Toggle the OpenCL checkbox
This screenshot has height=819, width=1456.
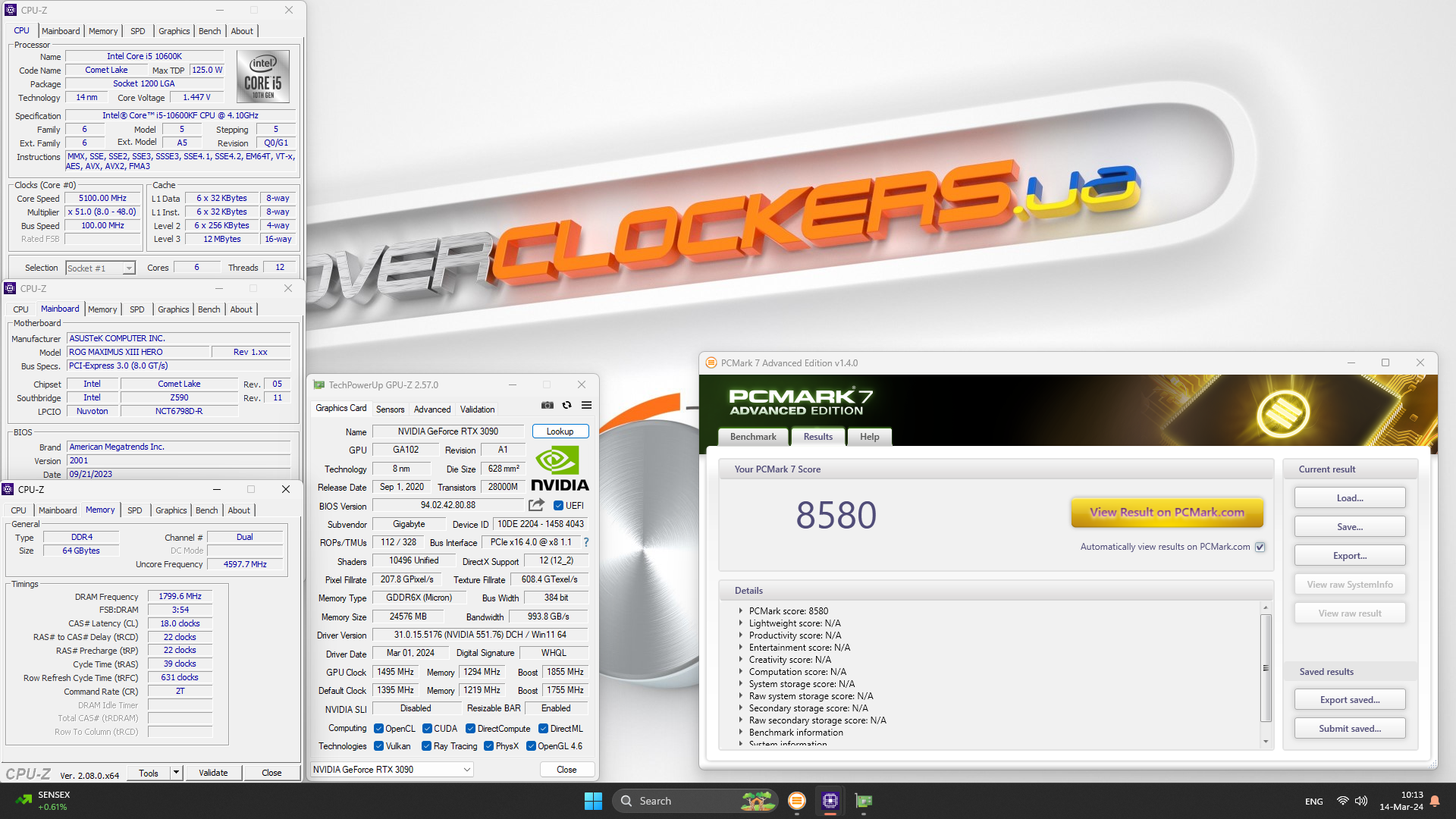pyautogui.click(x=378, y=729)
